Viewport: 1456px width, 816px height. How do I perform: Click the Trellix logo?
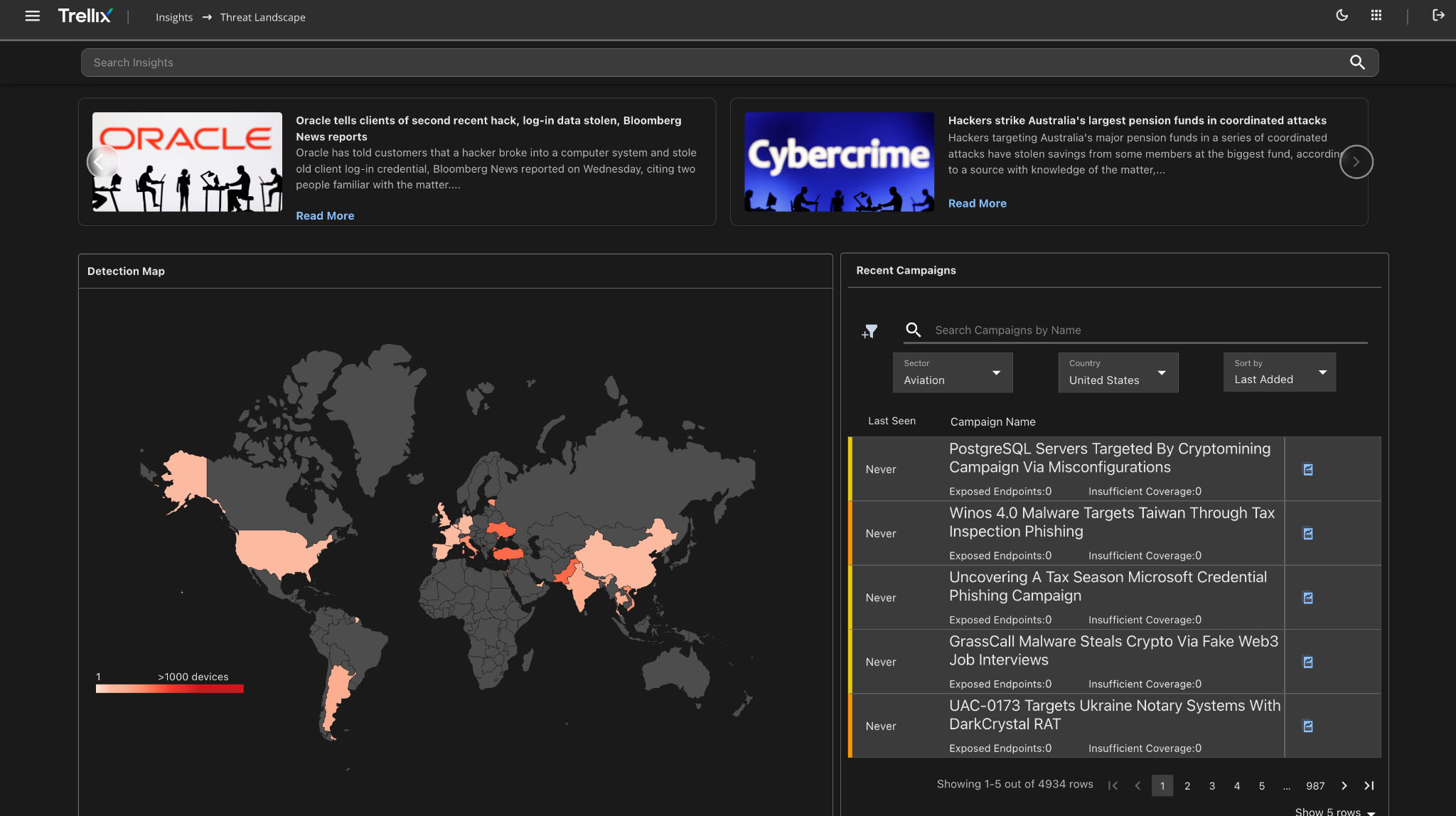pyautogui.click(x=85, y=16)
